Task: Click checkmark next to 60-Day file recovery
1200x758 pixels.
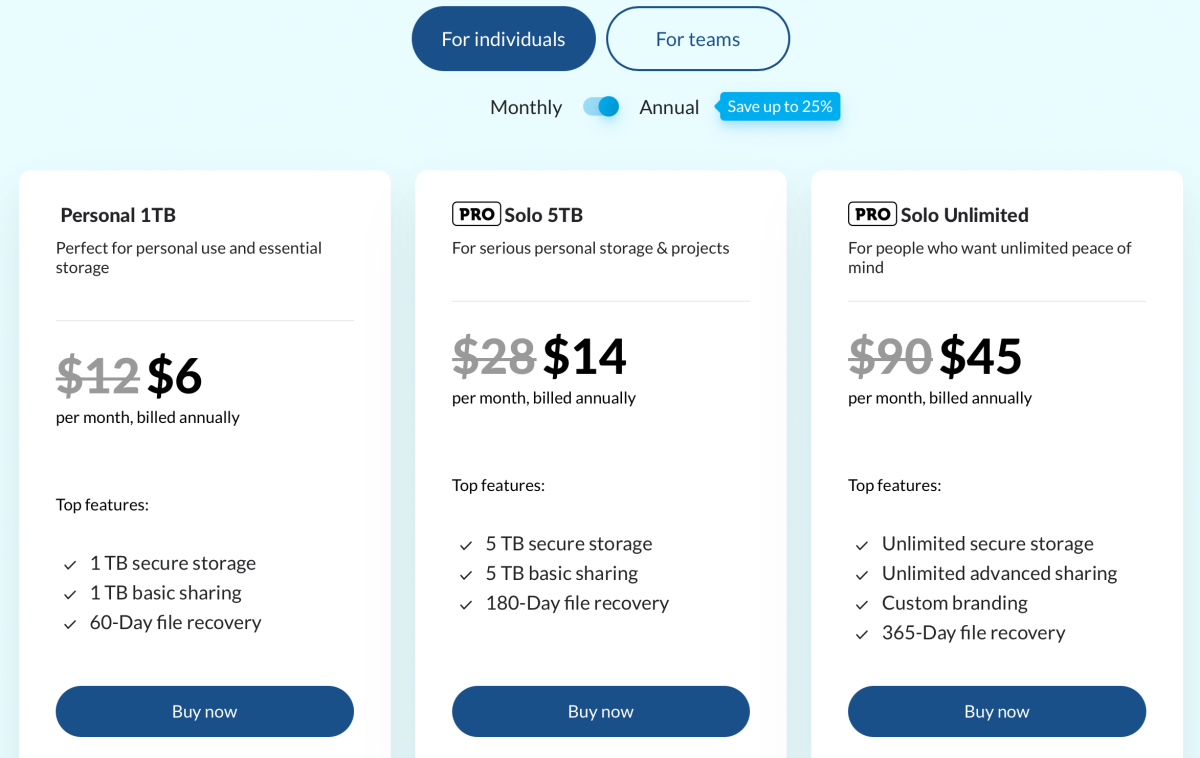Action: pyautogui.click(x=70, y=624)
